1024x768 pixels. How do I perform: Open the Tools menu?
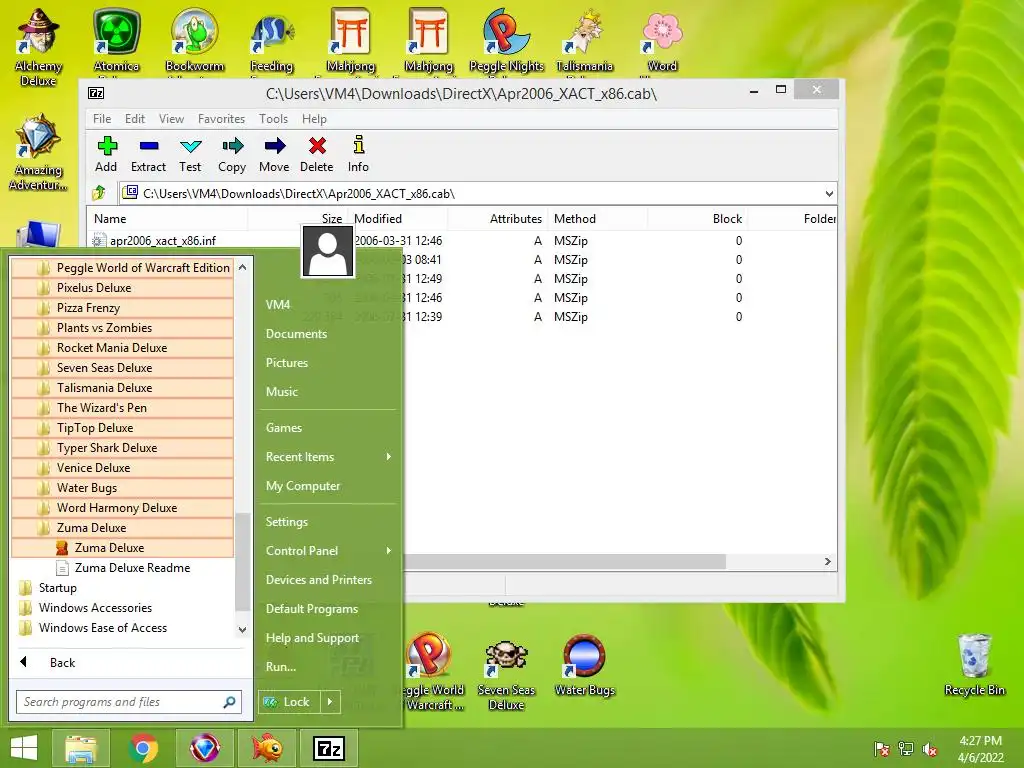click(273, 119)
